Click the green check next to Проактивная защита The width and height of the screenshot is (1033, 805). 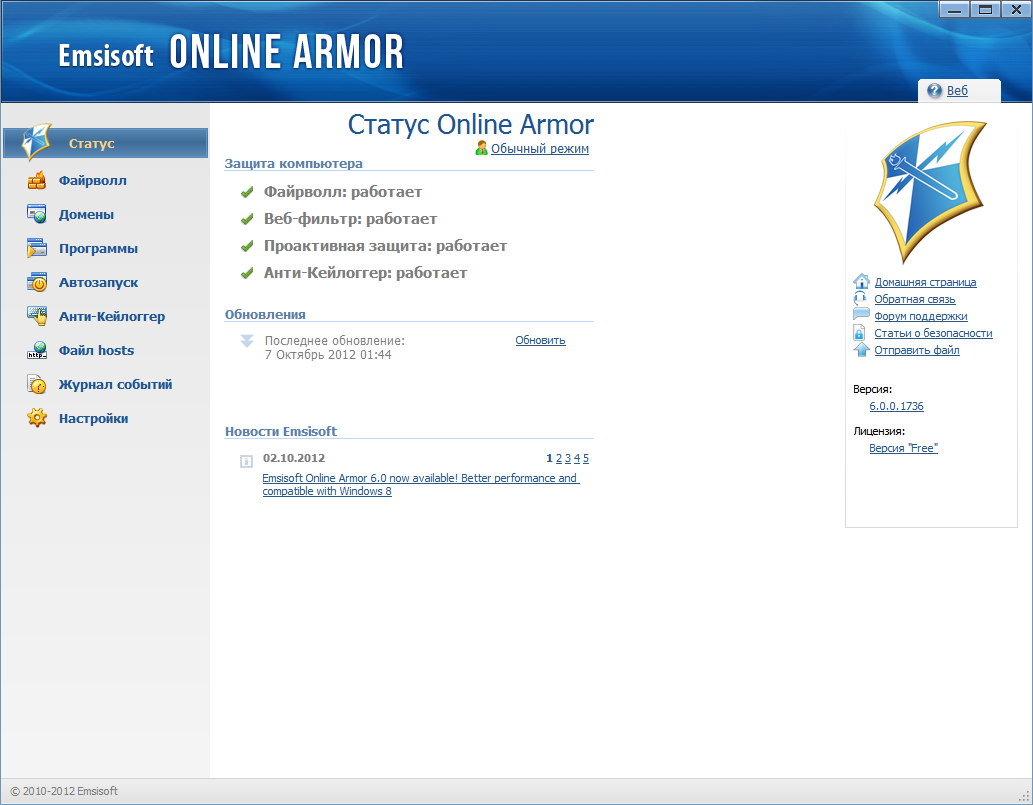point(247,246)
